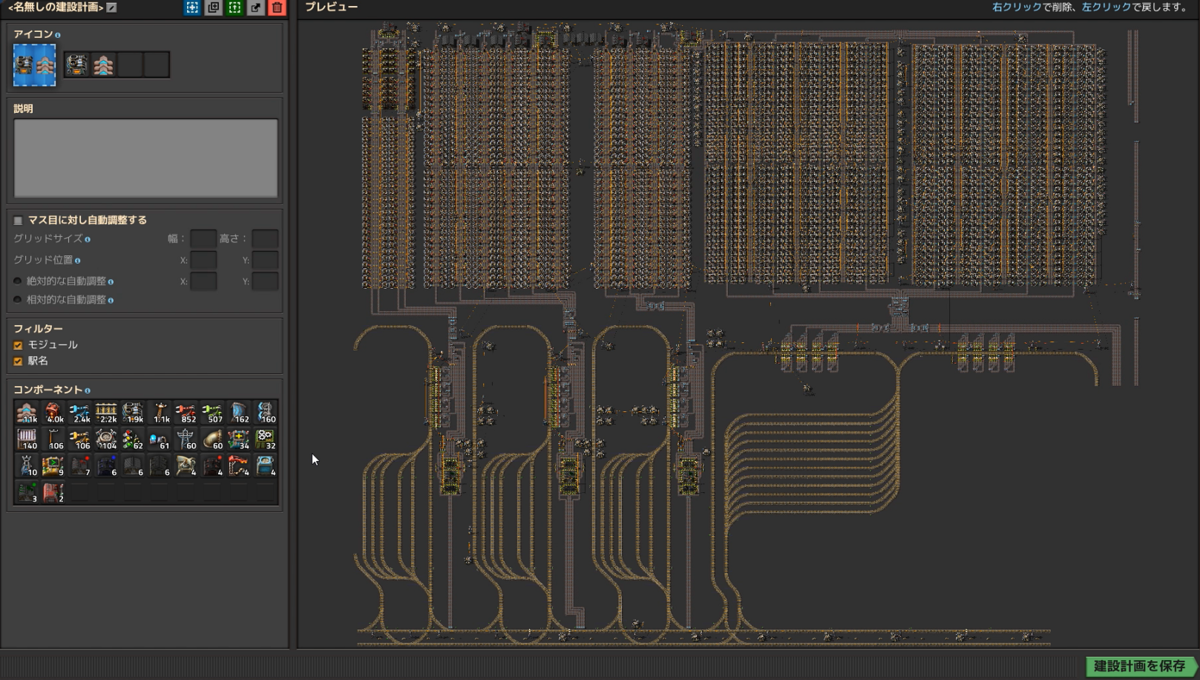Click the component showing count 104

coord(107,439)
